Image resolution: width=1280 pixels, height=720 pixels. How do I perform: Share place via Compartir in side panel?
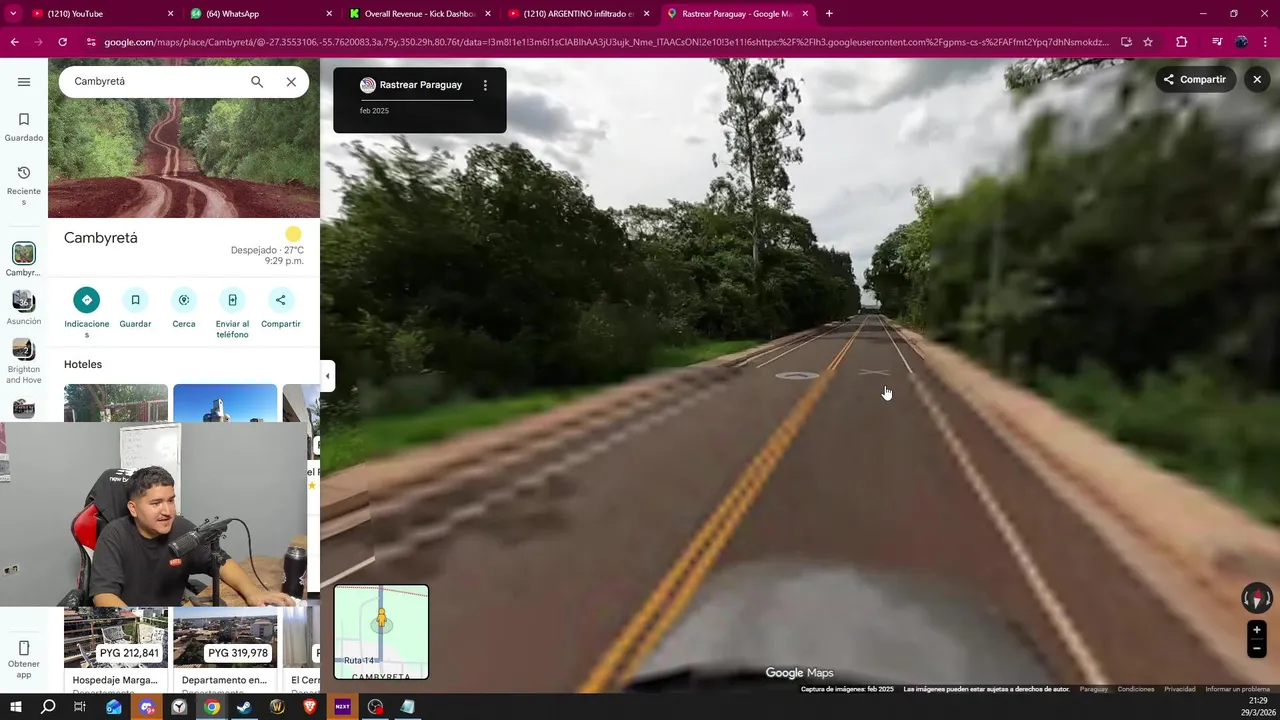[280, 308]
